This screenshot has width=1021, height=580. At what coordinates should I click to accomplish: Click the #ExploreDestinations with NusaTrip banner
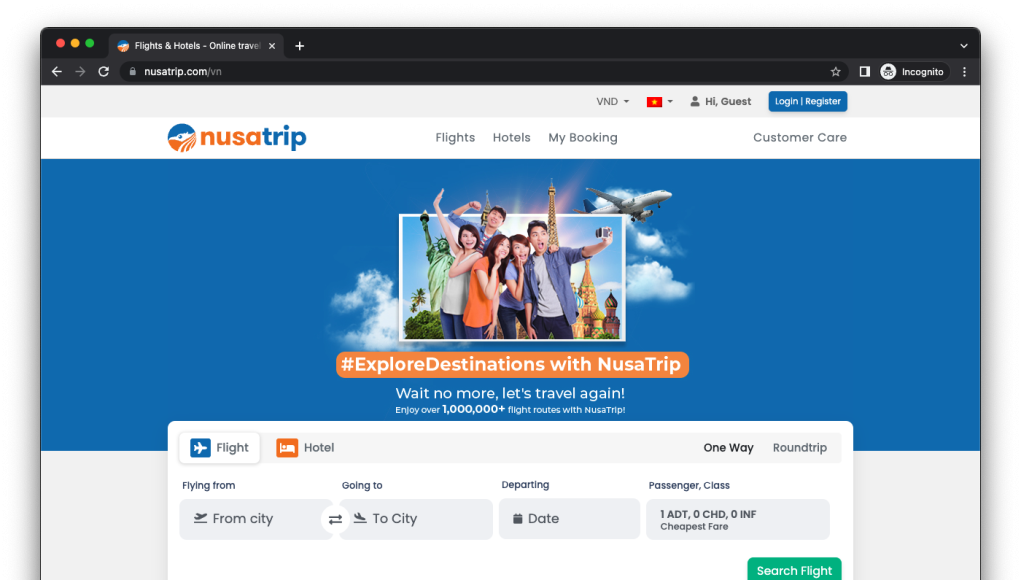(512, 365)
